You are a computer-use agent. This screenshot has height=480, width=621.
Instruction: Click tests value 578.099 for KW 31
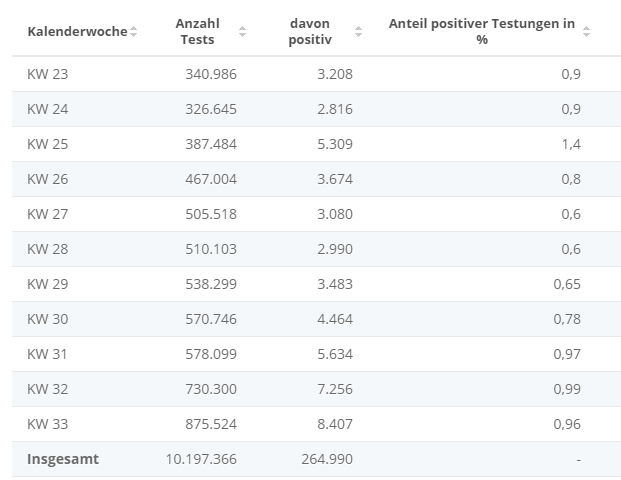(x=211, y=354)
